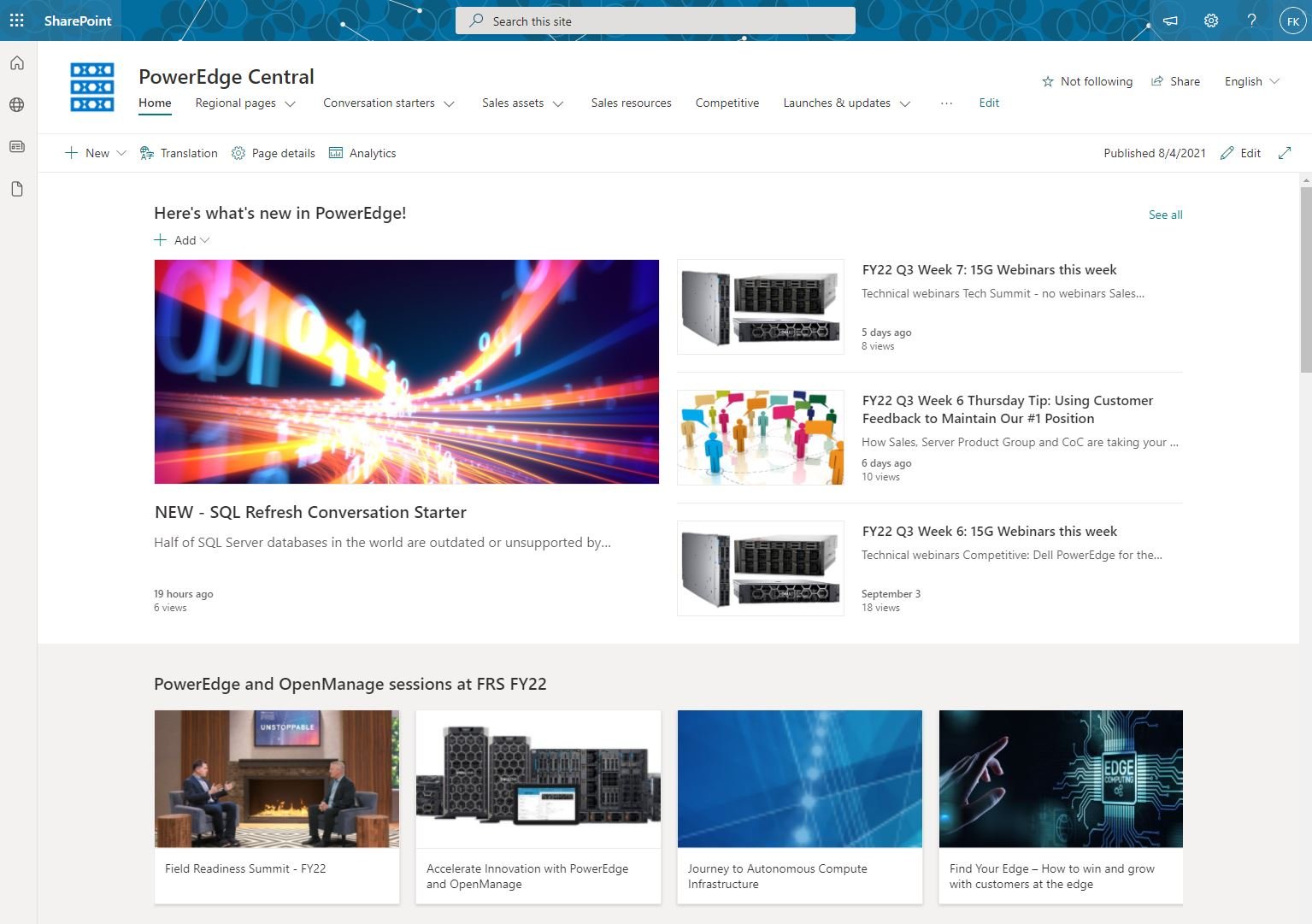
Task: Expand page to full screen with arrow icon
Action: [x=1285, y=153]
